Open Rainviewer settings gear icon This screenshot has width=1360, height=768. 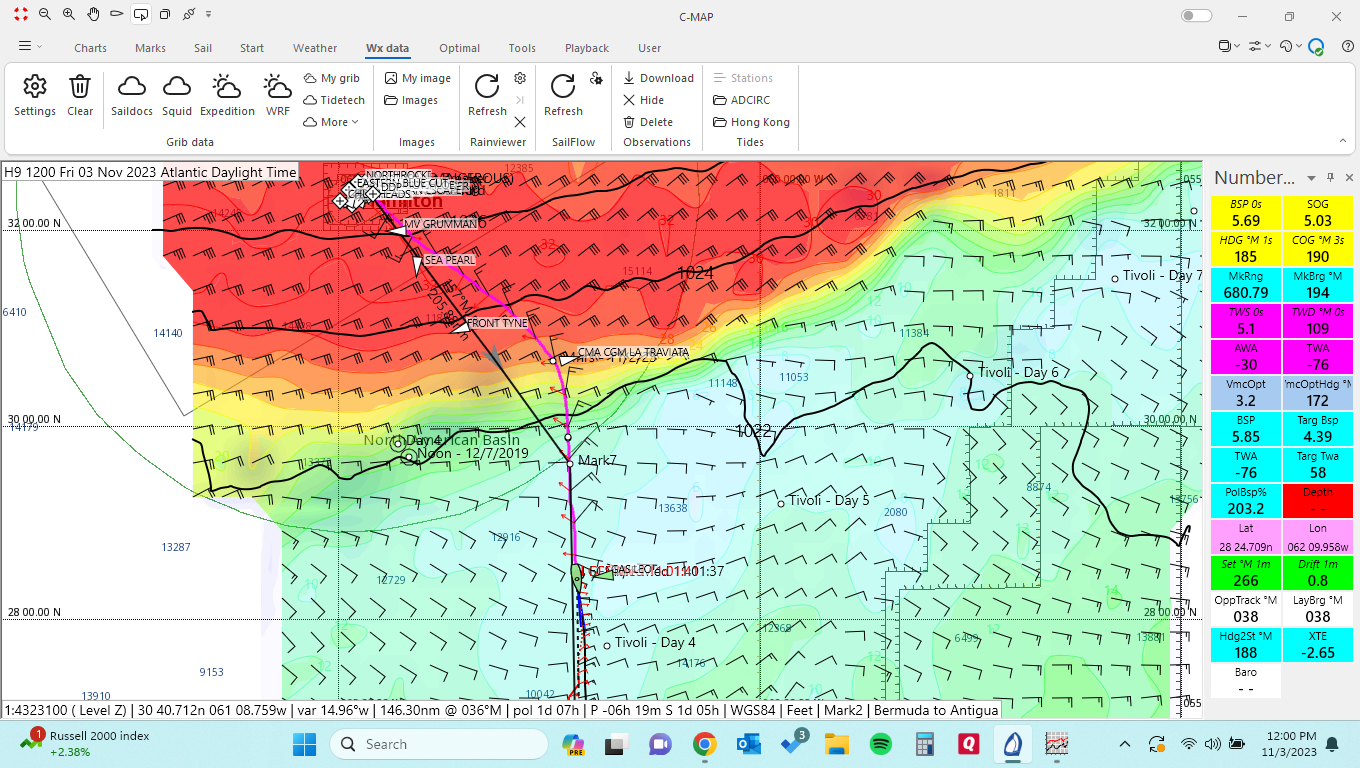[x=520, y=78]
